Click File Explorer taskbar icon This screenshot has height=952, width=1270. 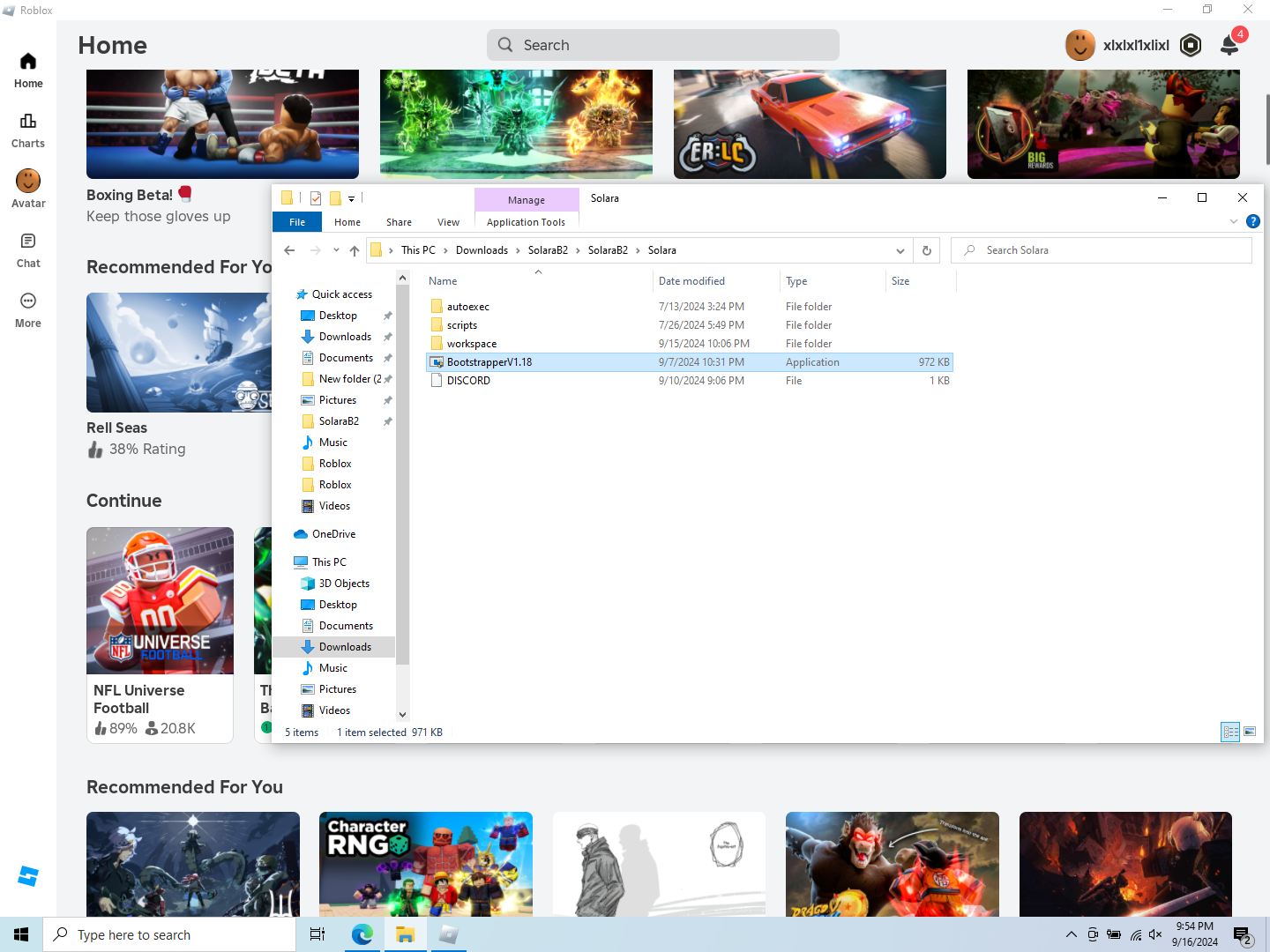[x=406, y=934]
